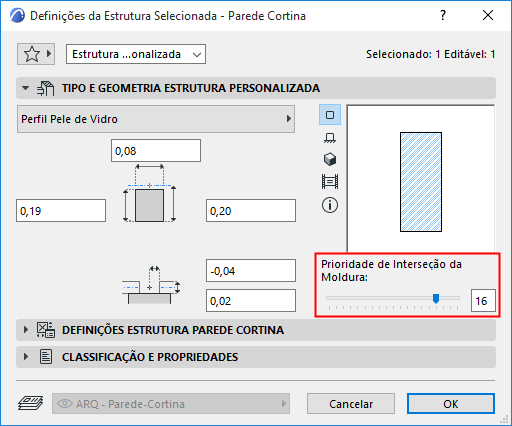Viewport: 512px width, 426px height.
Task: Click the frame intersection priority slider handle
Action: (x=436, y=298)
